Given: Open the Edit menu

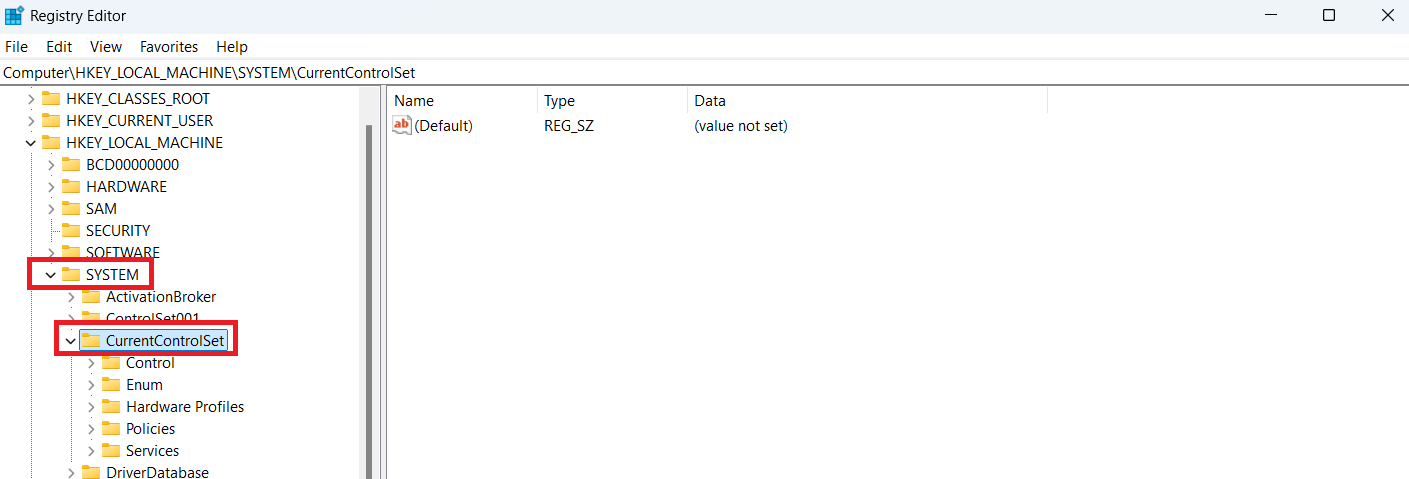Looking at the screenshot, I should 59,47.
